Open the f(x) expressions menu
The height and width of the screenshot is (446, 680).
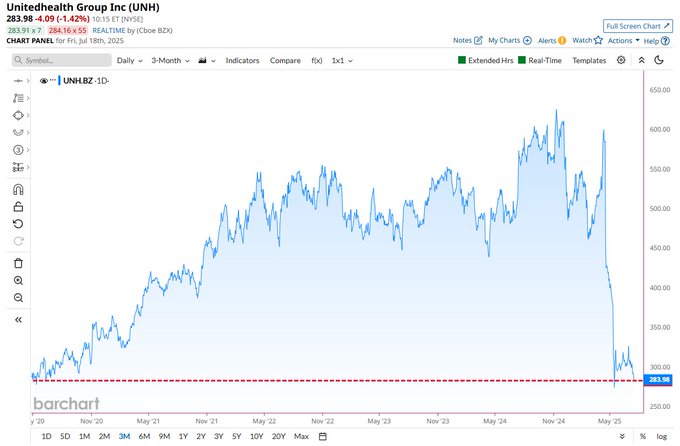point(317,60)
